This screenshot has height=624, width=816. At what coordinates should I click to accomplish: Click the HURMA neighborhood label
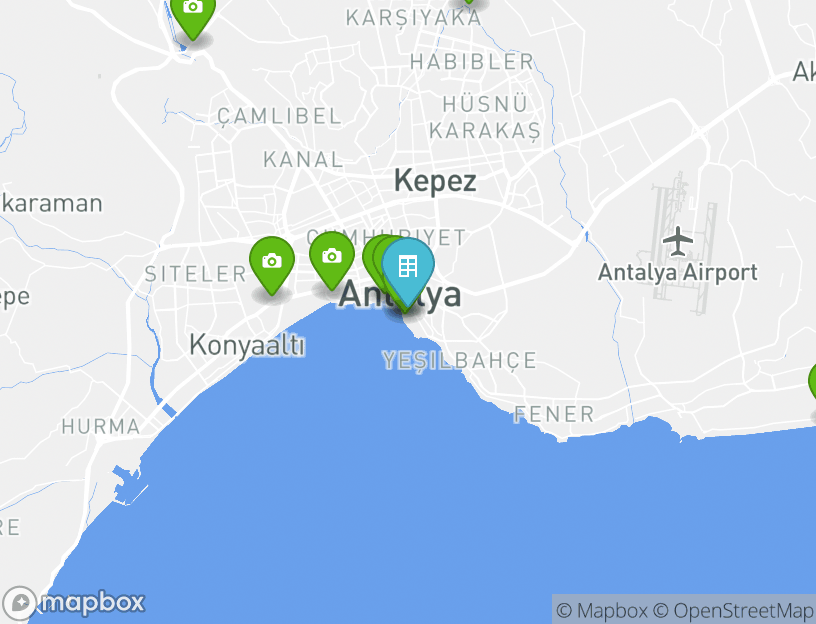101,427
